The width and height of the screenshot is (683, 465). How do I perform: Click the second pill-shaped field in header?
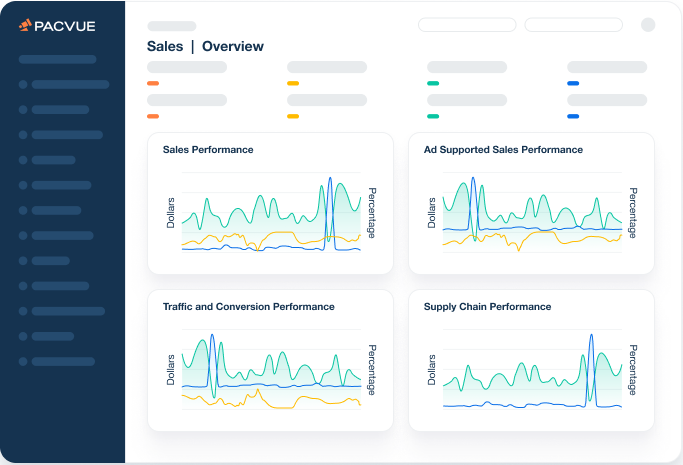click(x=574, y=25)
